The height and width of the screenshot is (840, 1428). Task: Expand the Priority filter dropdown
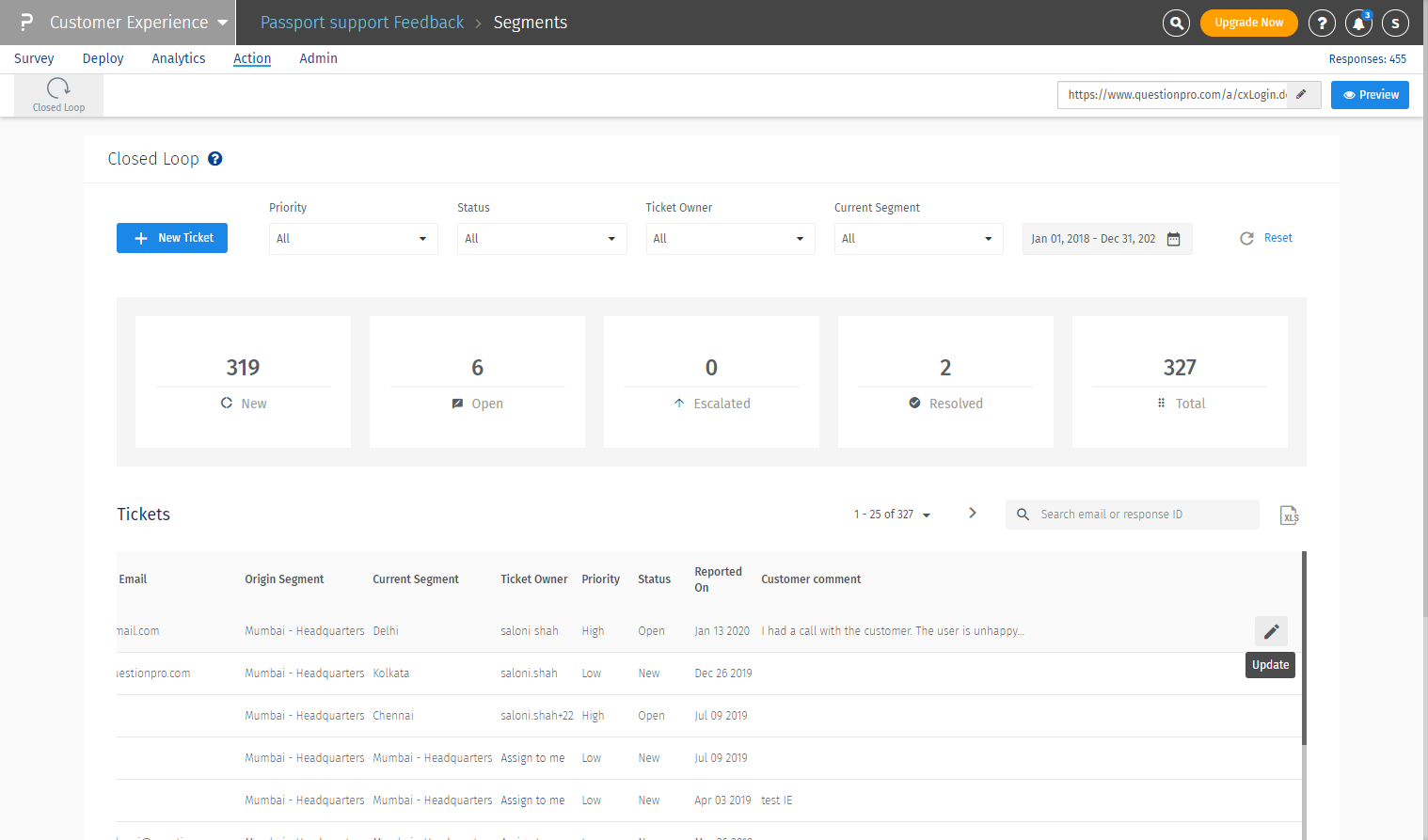(x=353, y=239)
